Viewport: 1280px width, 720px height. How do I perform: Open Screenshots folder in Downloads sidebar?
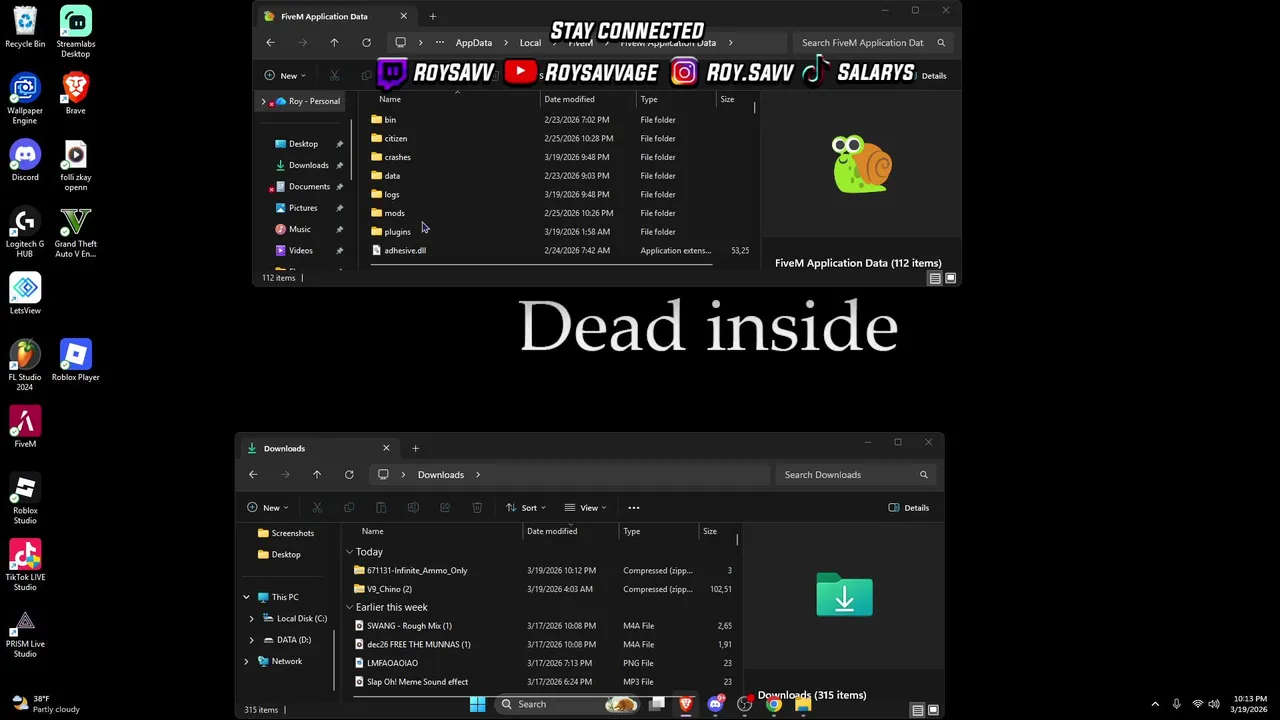tap(285, 533)
